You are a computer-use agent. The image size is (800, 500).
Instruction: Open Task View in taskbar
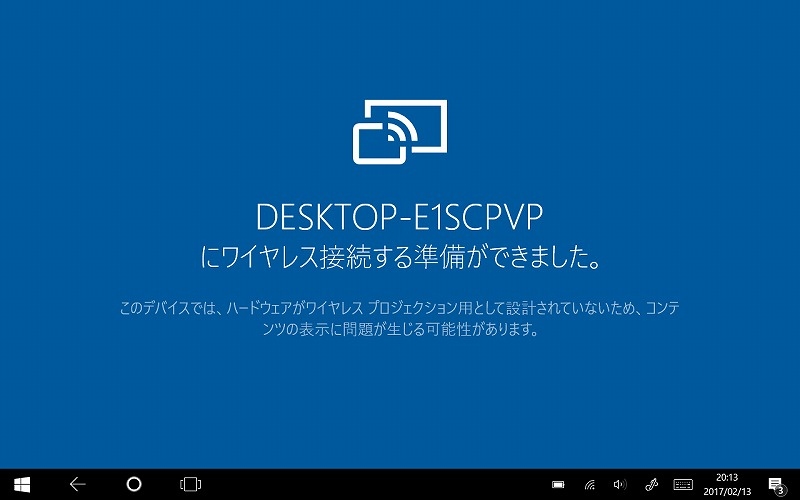click(190, 484)
